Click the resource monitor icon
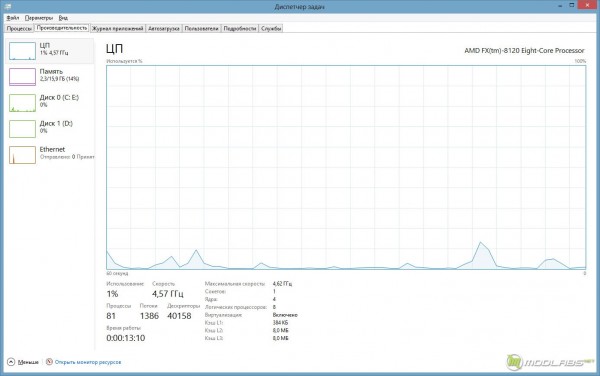The width and height of the screenshot is (600, 376). click(49, 362)
